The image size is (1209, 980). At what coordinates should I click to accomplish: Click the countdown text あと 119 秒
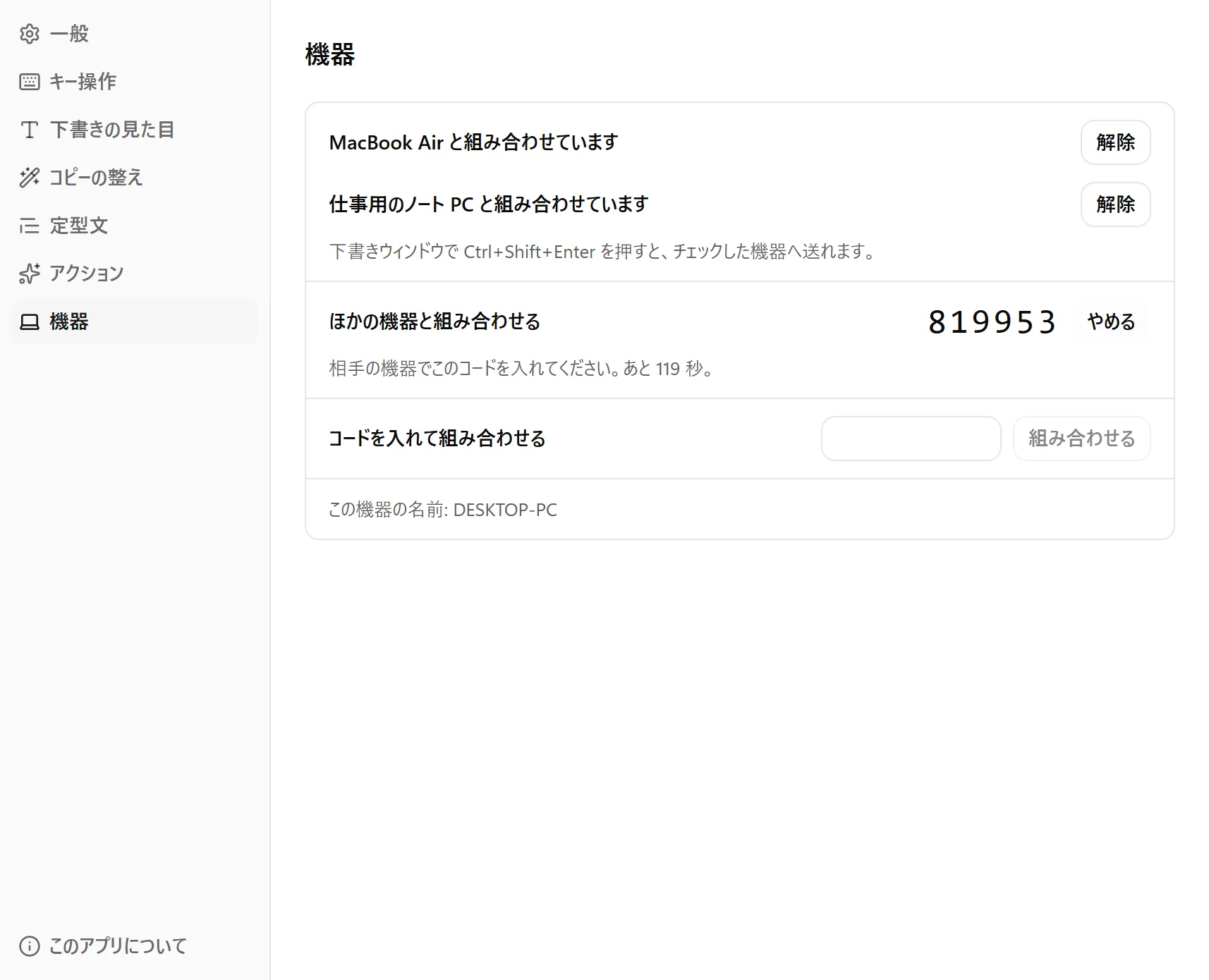663,369
